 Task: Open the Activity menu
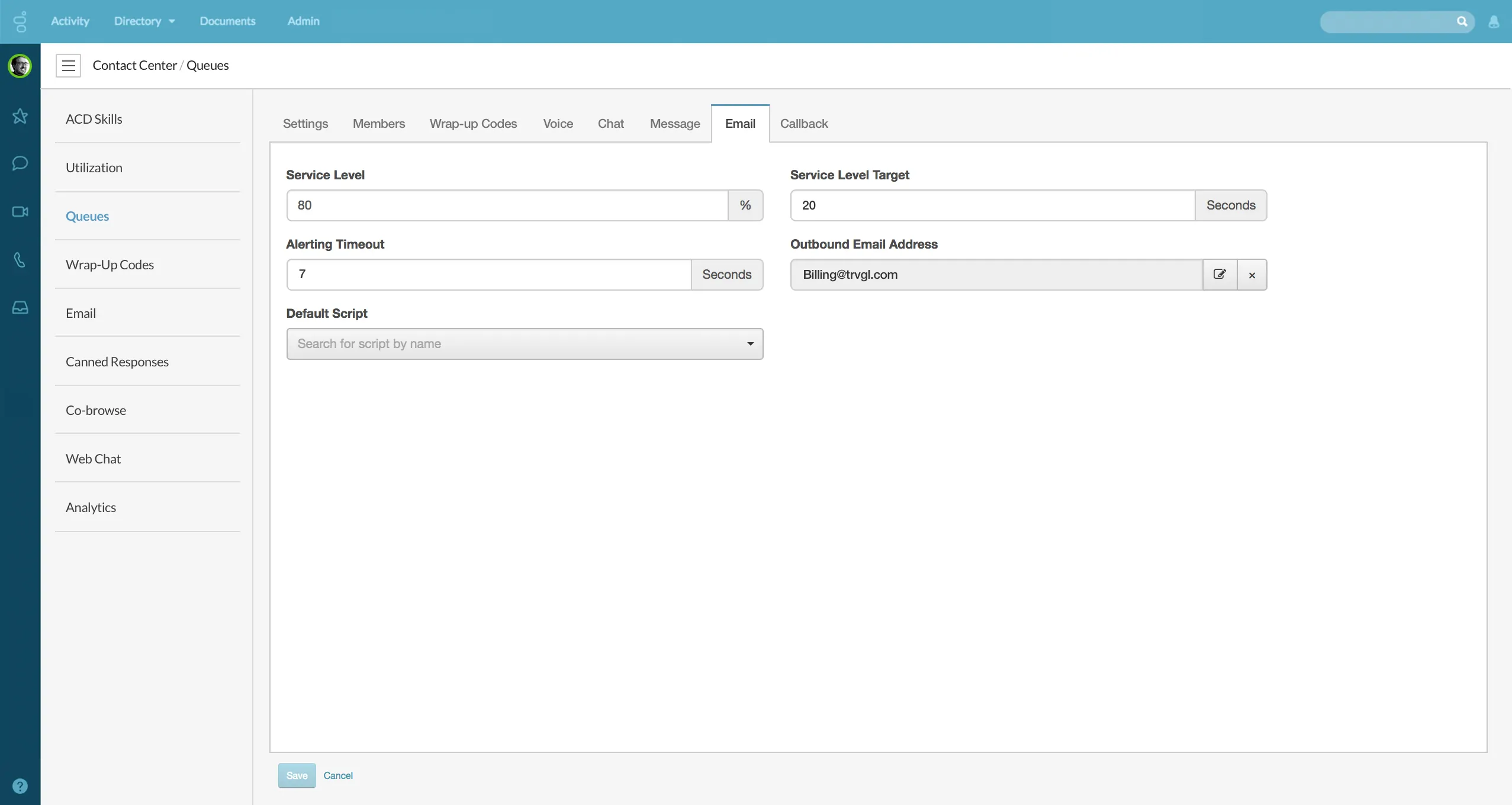70,21
